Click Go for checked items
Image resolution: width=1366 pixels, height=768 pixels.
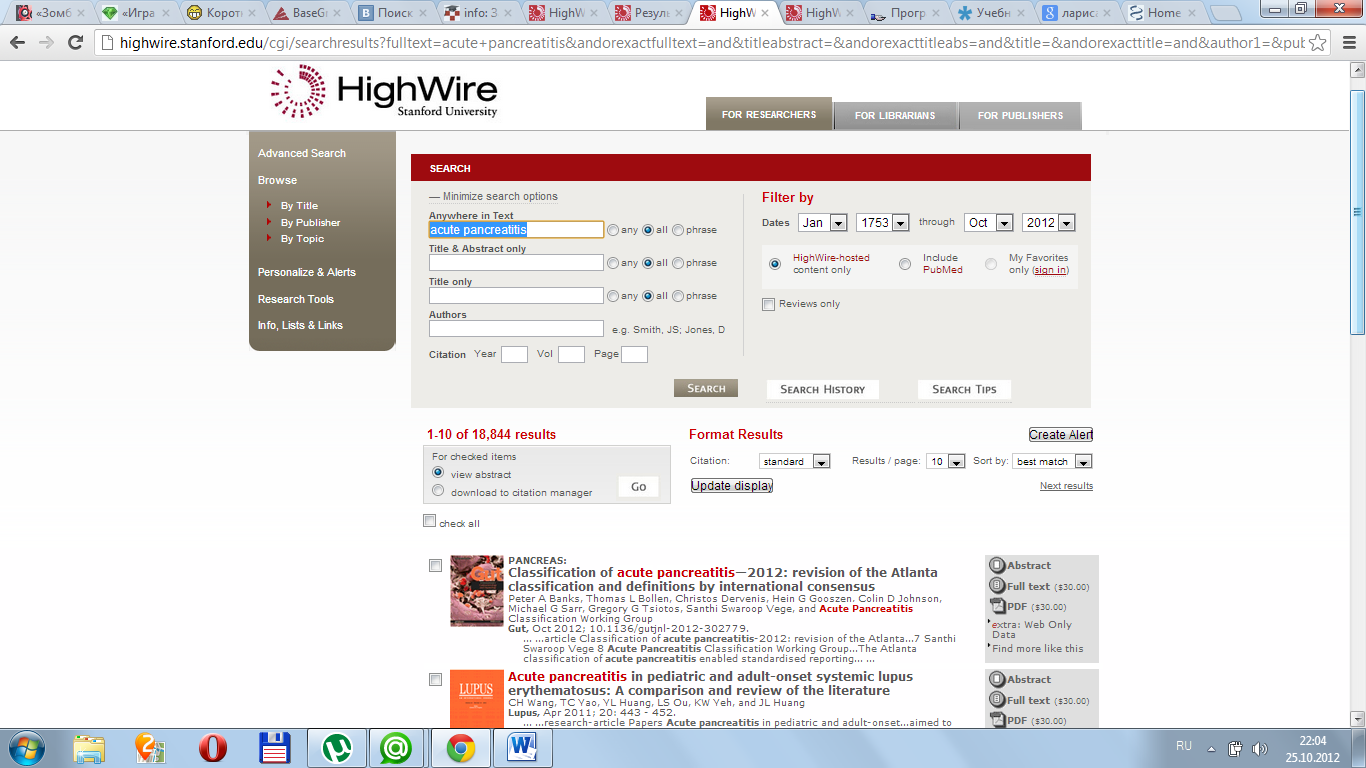[639, 487]
